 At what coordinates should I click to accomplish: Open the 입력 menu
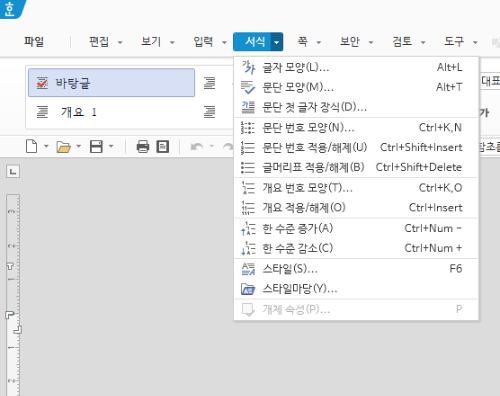203,42
